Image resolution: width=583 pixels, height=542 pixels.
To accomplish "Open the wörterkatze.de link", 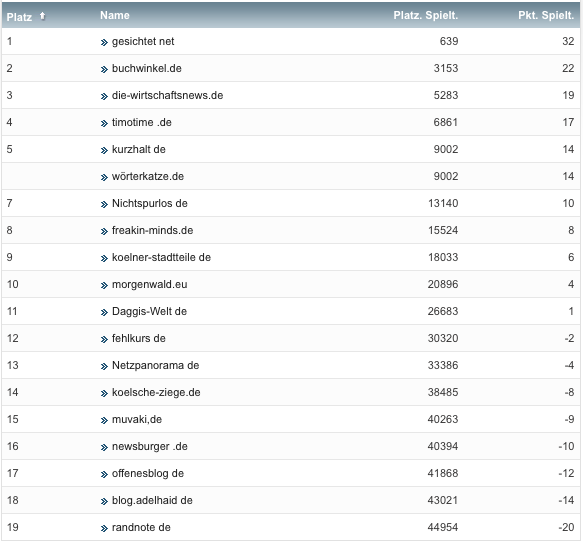I will [x=148, y=176].
